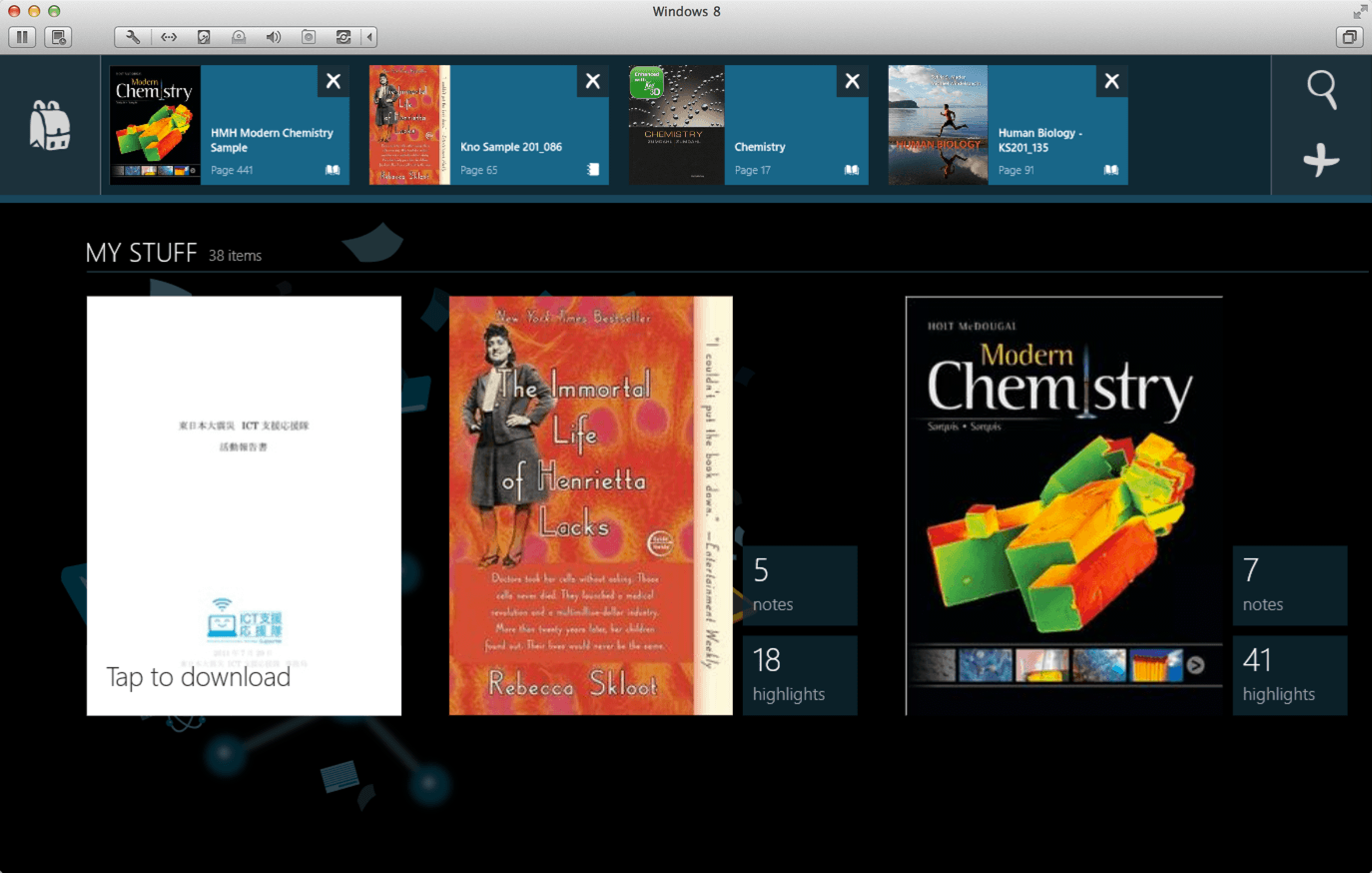Open the backpack library icon

tap(50, 126)
